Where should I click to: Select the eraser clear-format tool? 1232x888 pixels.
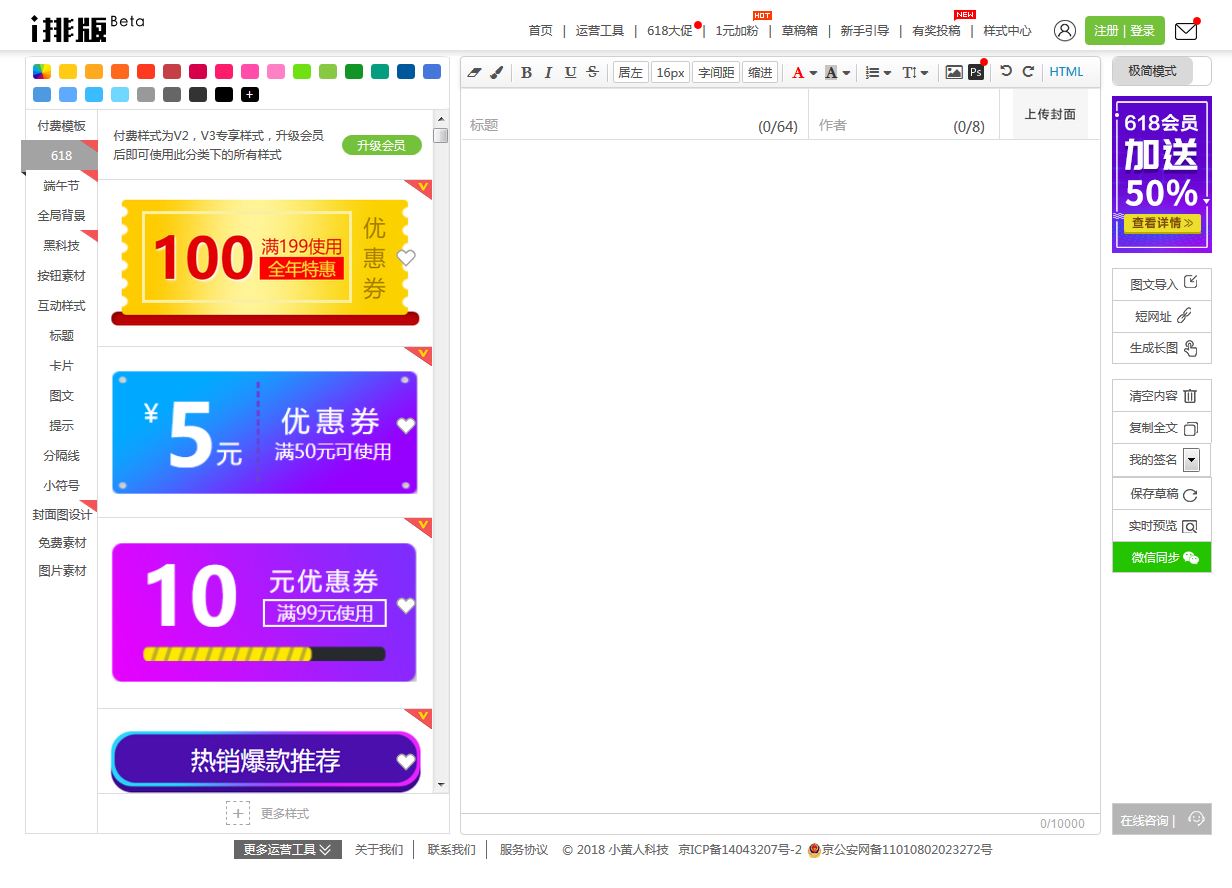click(x=475, y=72)
